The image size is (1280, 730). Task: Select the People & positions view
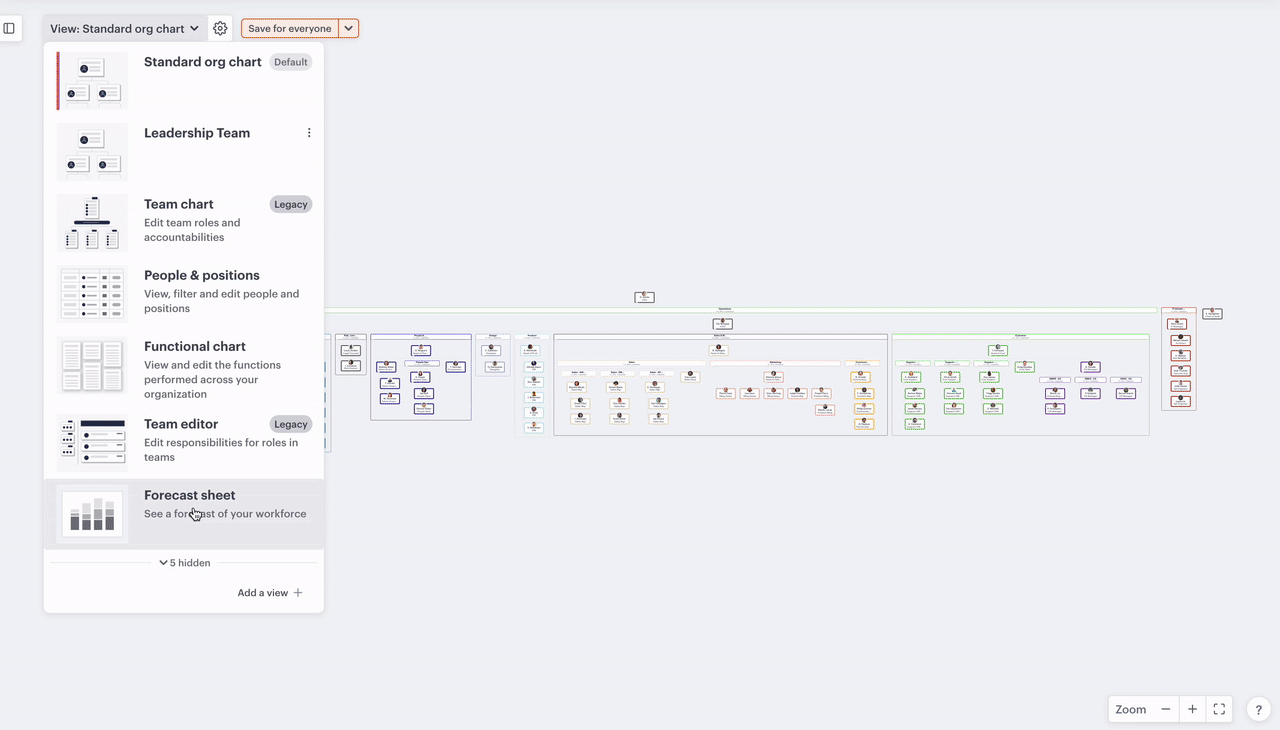coord(201,276)
